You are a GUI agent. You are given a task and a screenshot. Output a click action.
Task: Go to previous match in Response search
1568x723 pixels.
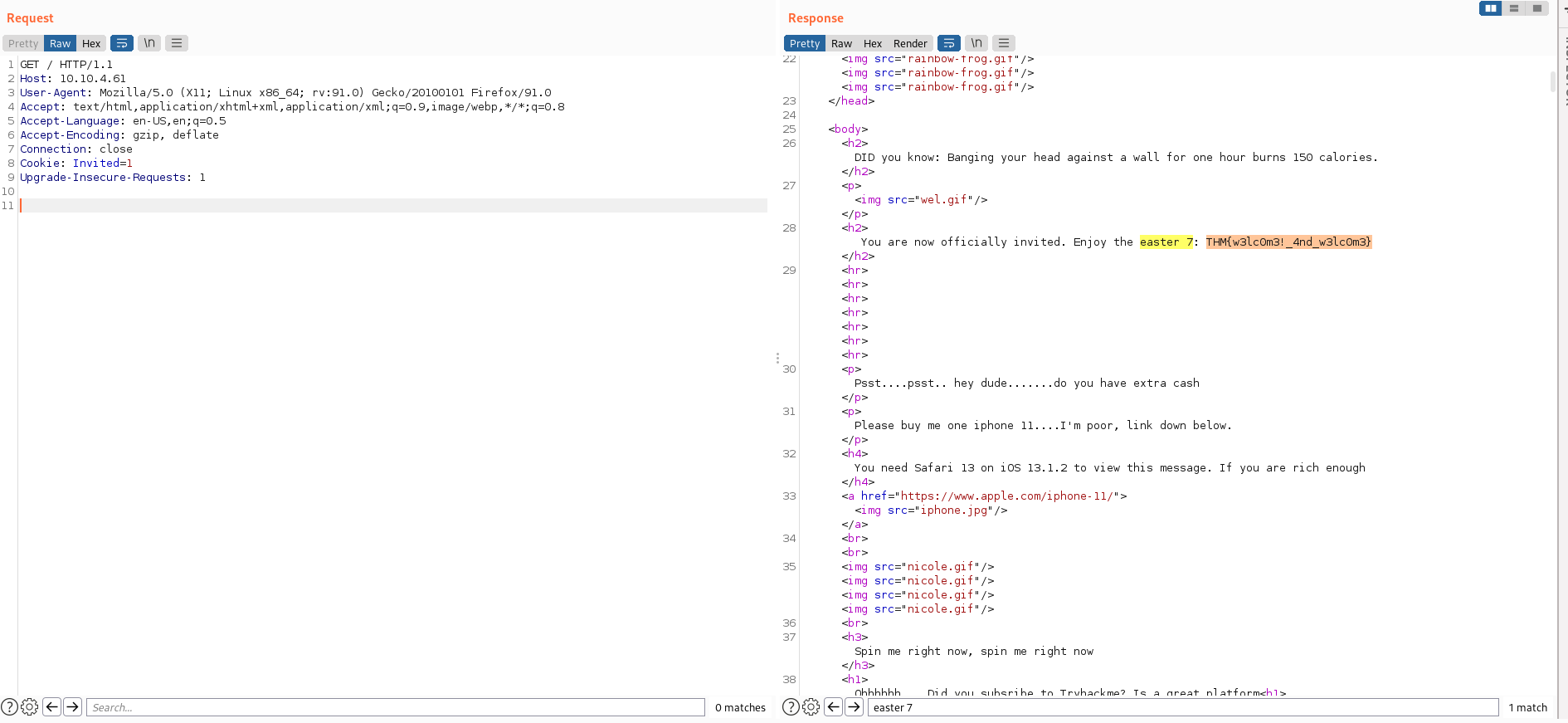833,707
